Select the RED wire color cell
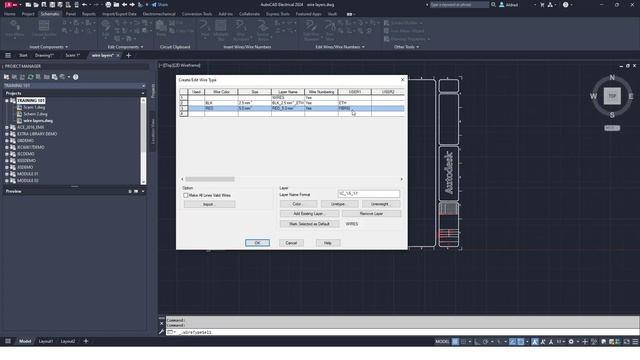640x360 pixels. pos(221,108)
